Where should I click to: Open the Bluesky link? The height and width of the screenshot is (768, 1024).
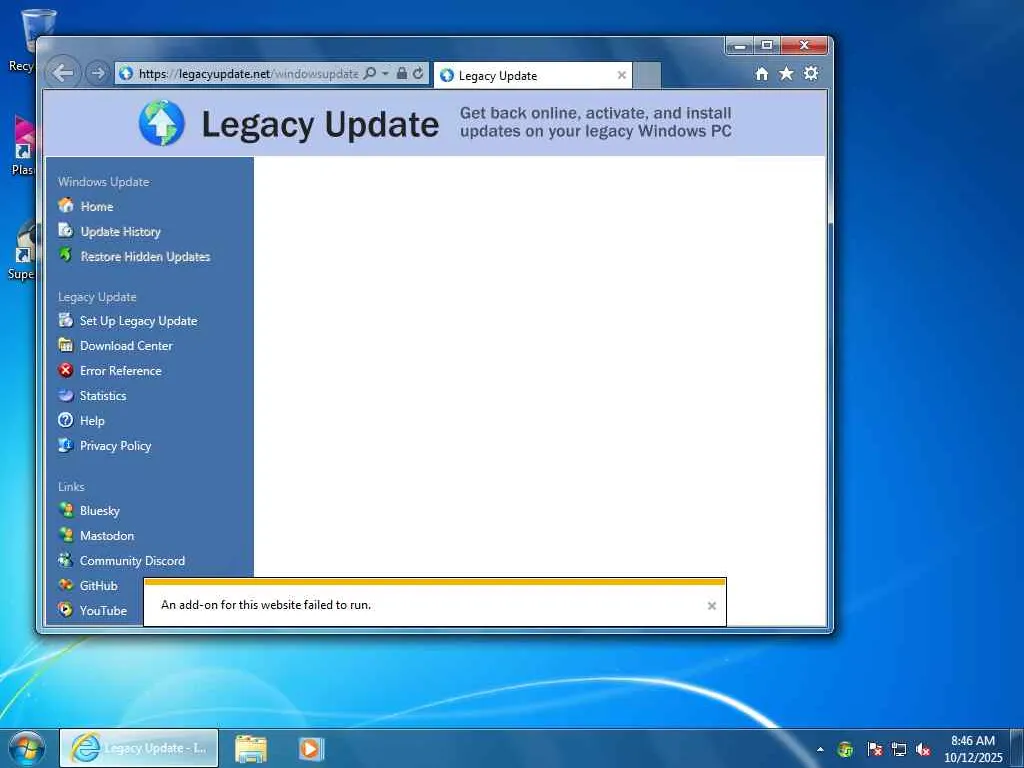pos(99,511)
